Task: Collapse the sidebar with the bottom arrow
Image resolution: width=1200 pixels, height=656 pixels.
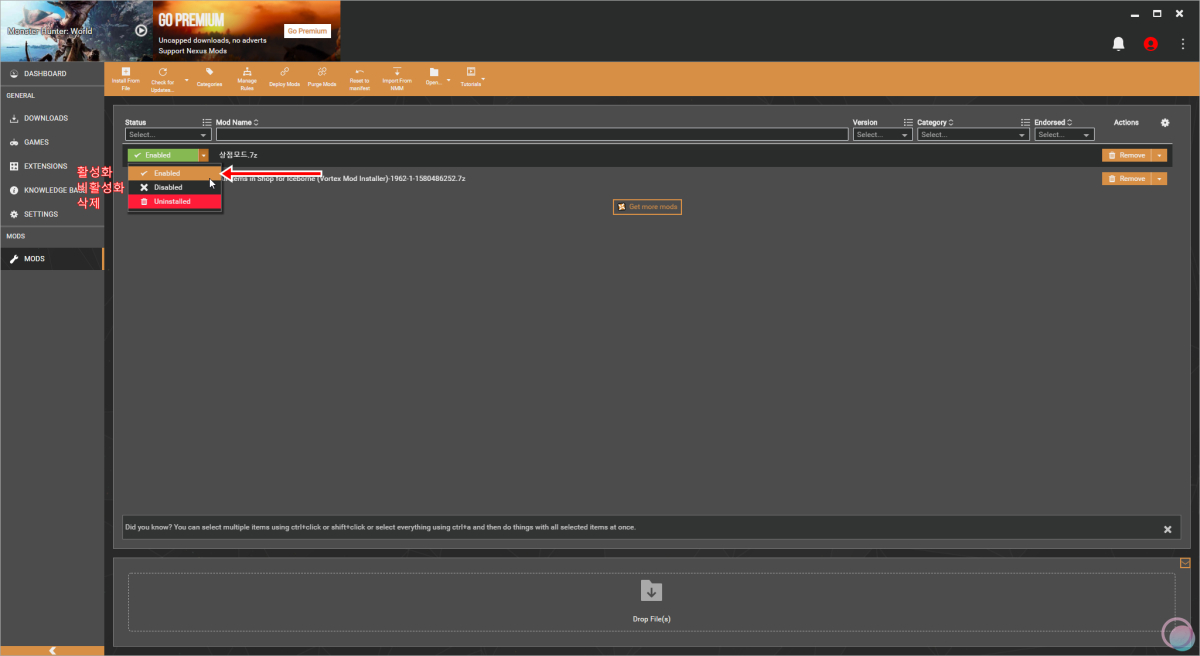Action: [x=52, y=650]
